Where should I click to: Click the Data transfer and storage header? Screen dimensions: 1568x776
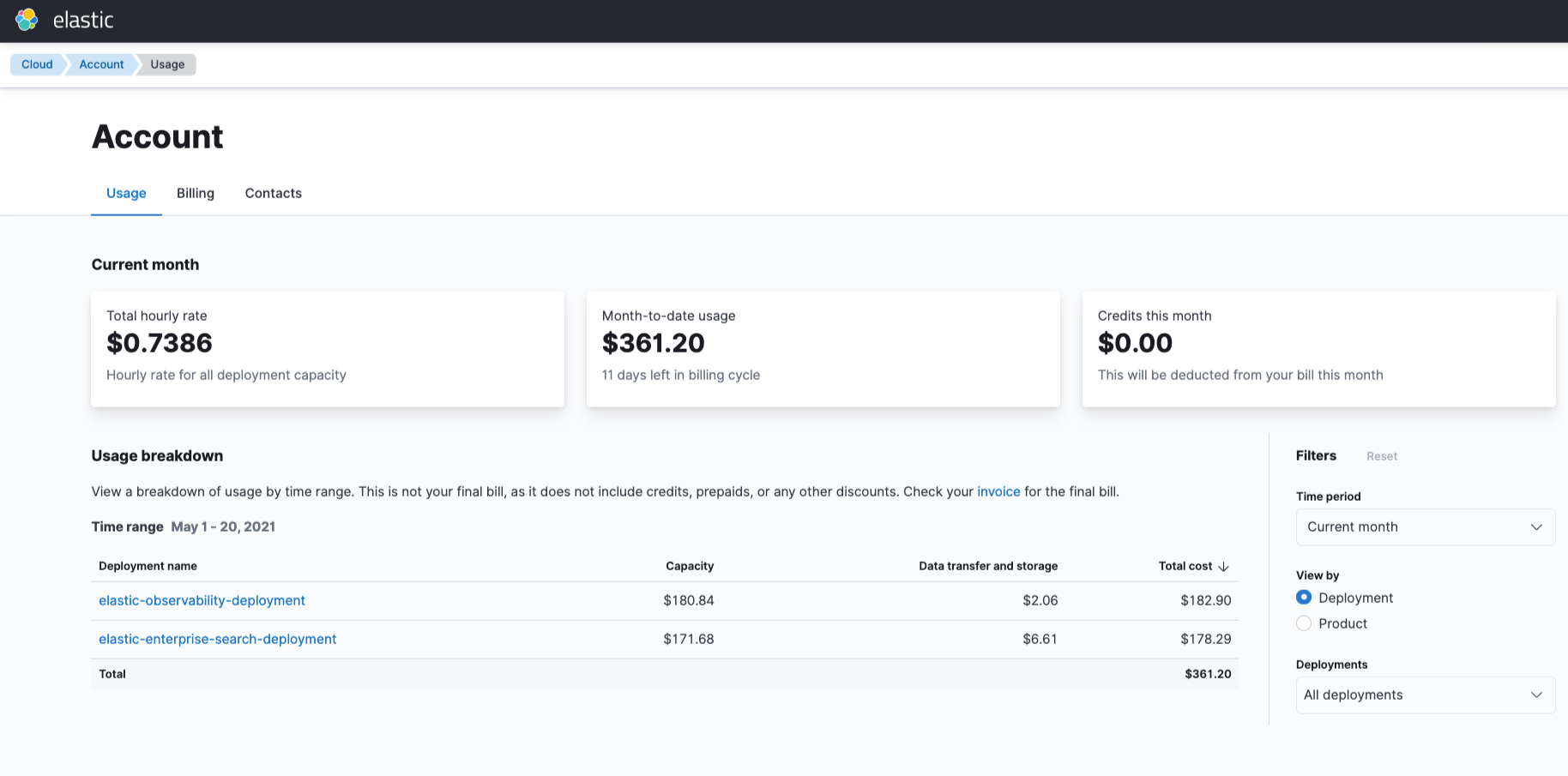click(988, 566)
